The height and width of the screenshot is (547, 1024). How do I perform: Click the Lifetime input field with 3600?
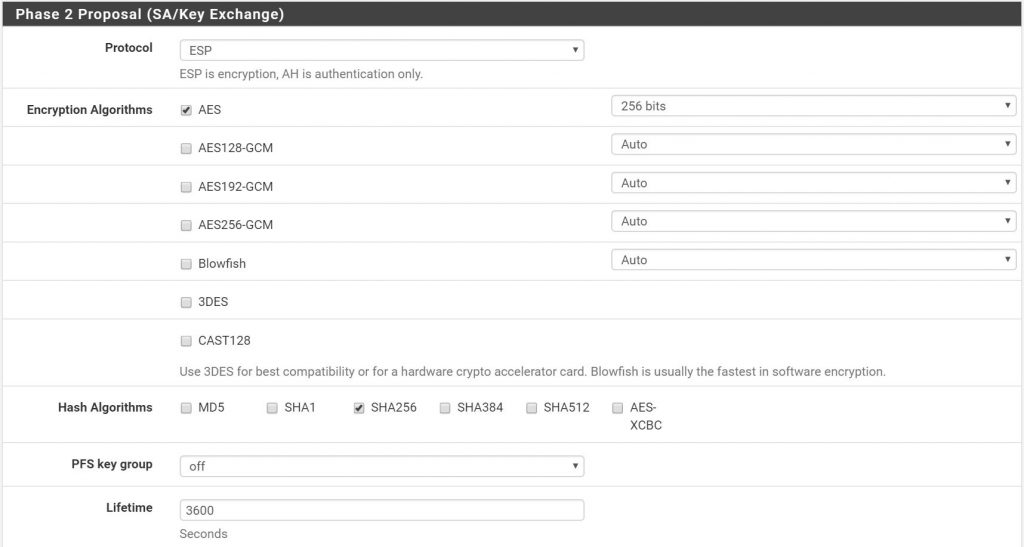coord(381,510)
